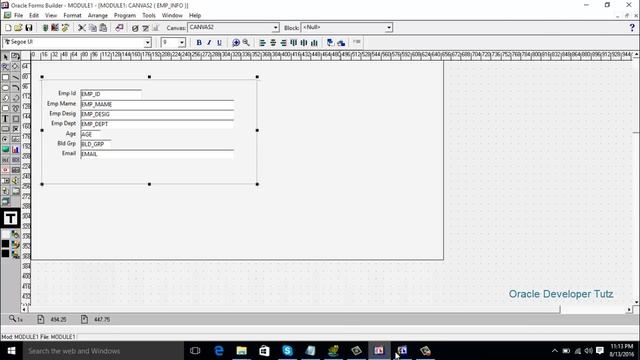Image resolution: width=640 pixels, height=360 pixels.
Task: Open the Window menu
Action: tap(172, 16)
